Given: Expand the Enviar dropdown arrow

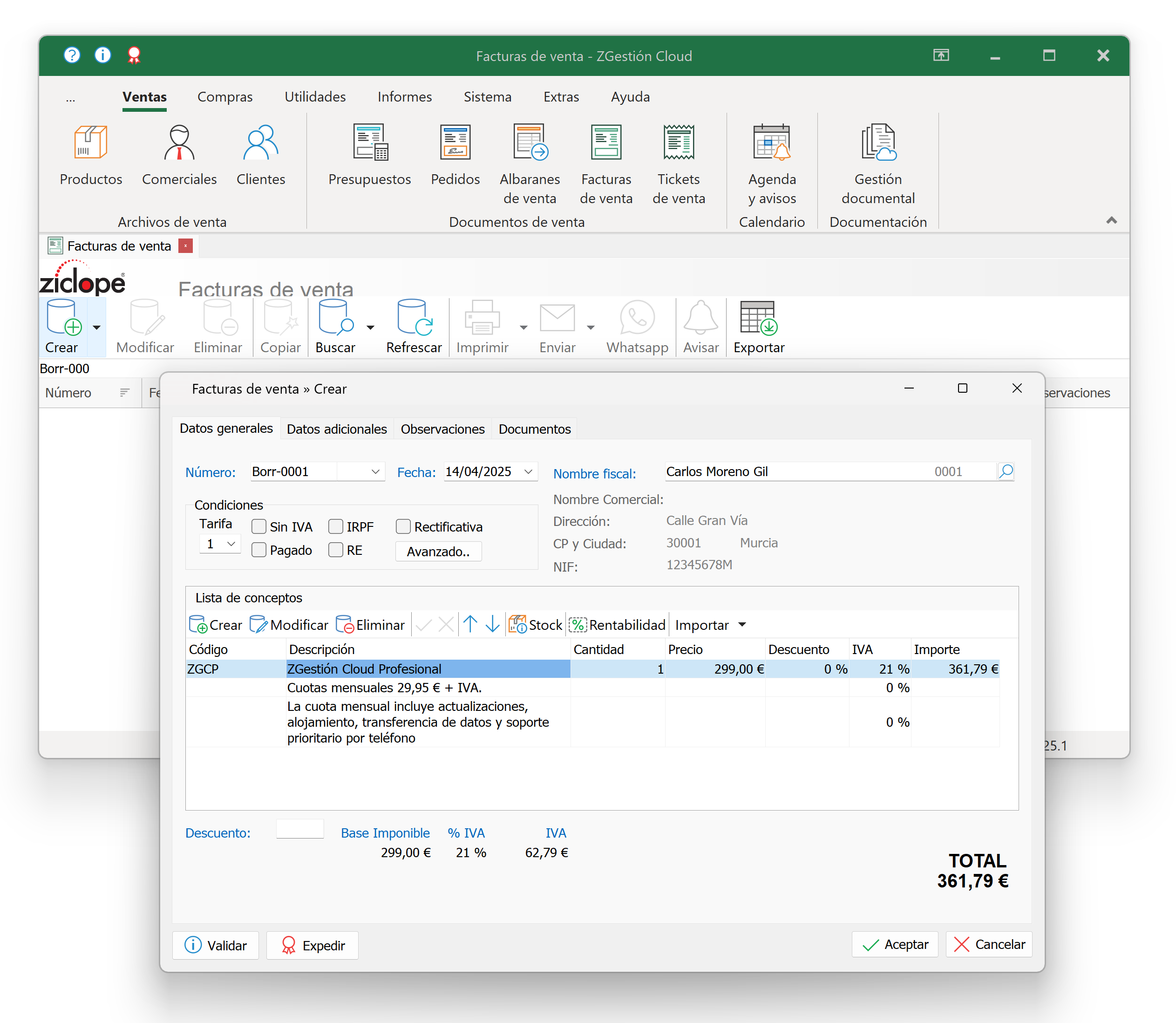Looking at the screenshot, I should [x=591, y=327].
